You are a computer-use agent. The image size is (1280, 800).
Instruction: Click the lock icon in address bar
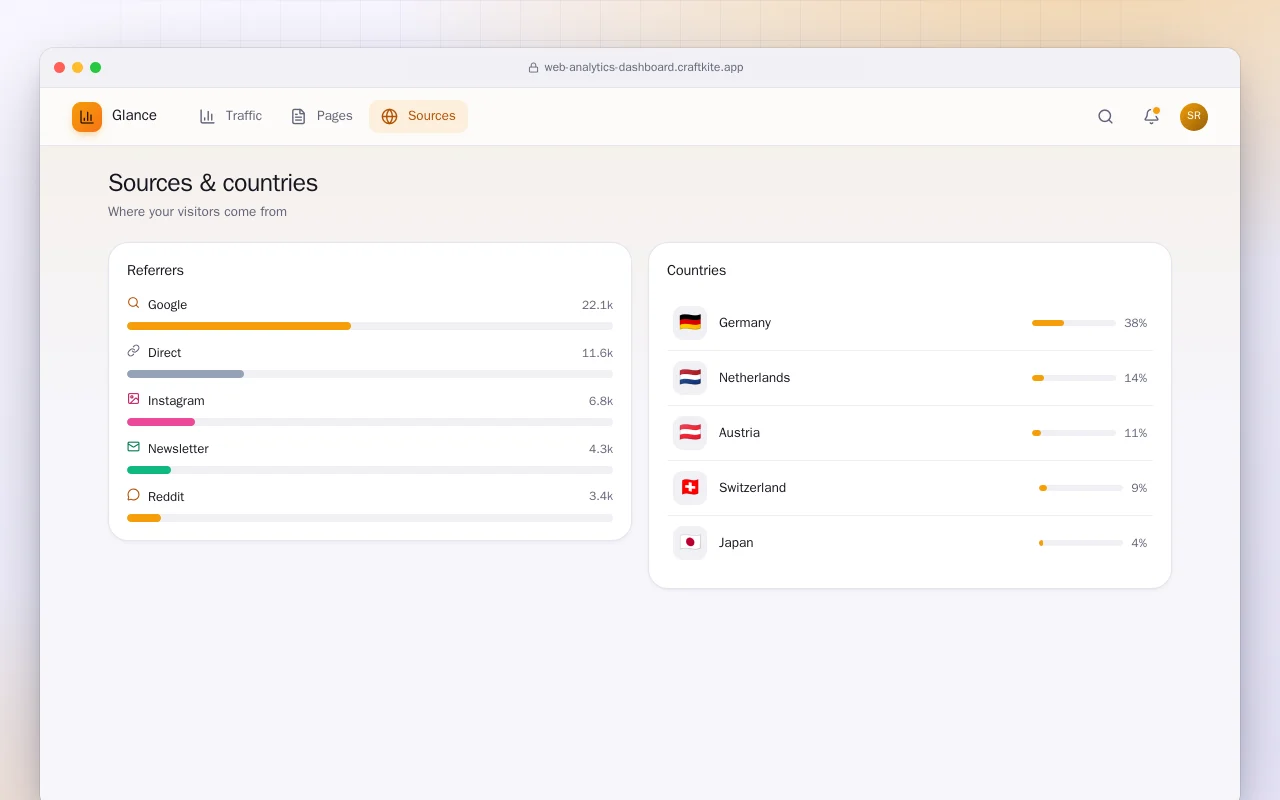coord(534,68)
